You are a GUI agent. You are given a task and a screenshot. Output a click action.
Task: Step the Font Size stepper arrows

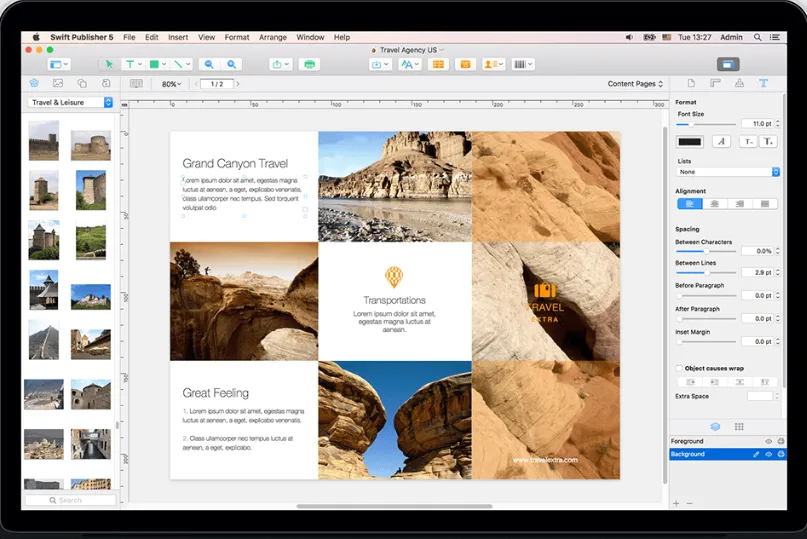(x=778, y=124)
